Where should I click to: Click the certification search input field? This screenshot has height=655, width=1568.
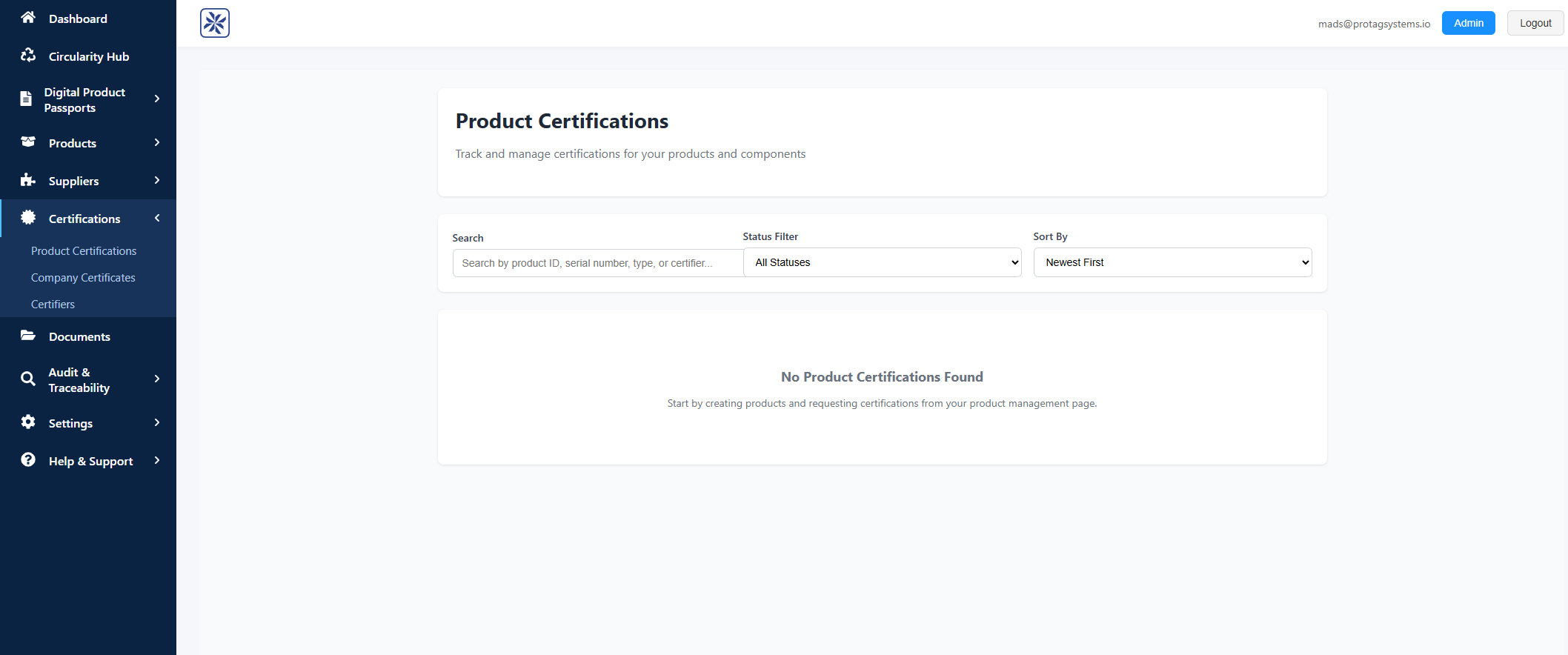tap(597, 263)
